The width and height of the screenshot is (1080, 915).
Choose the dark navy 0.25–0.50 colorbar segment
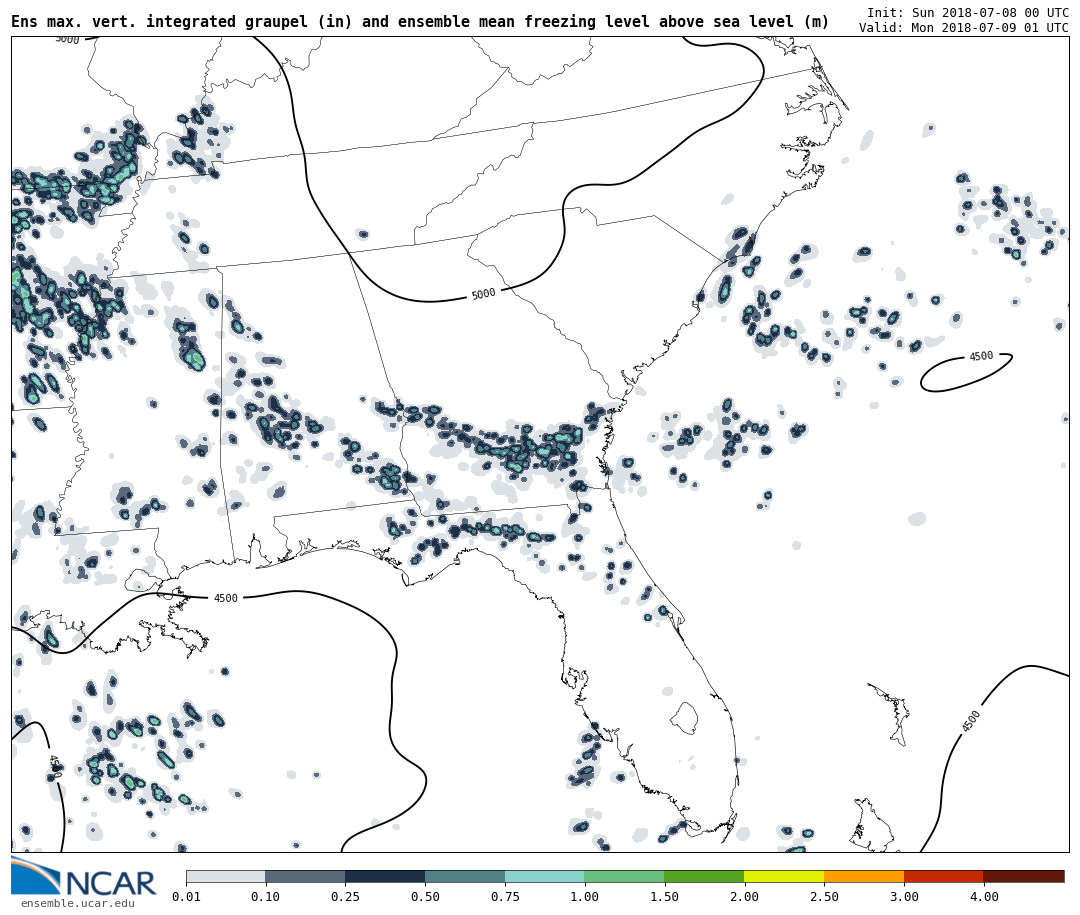[385, 877]
